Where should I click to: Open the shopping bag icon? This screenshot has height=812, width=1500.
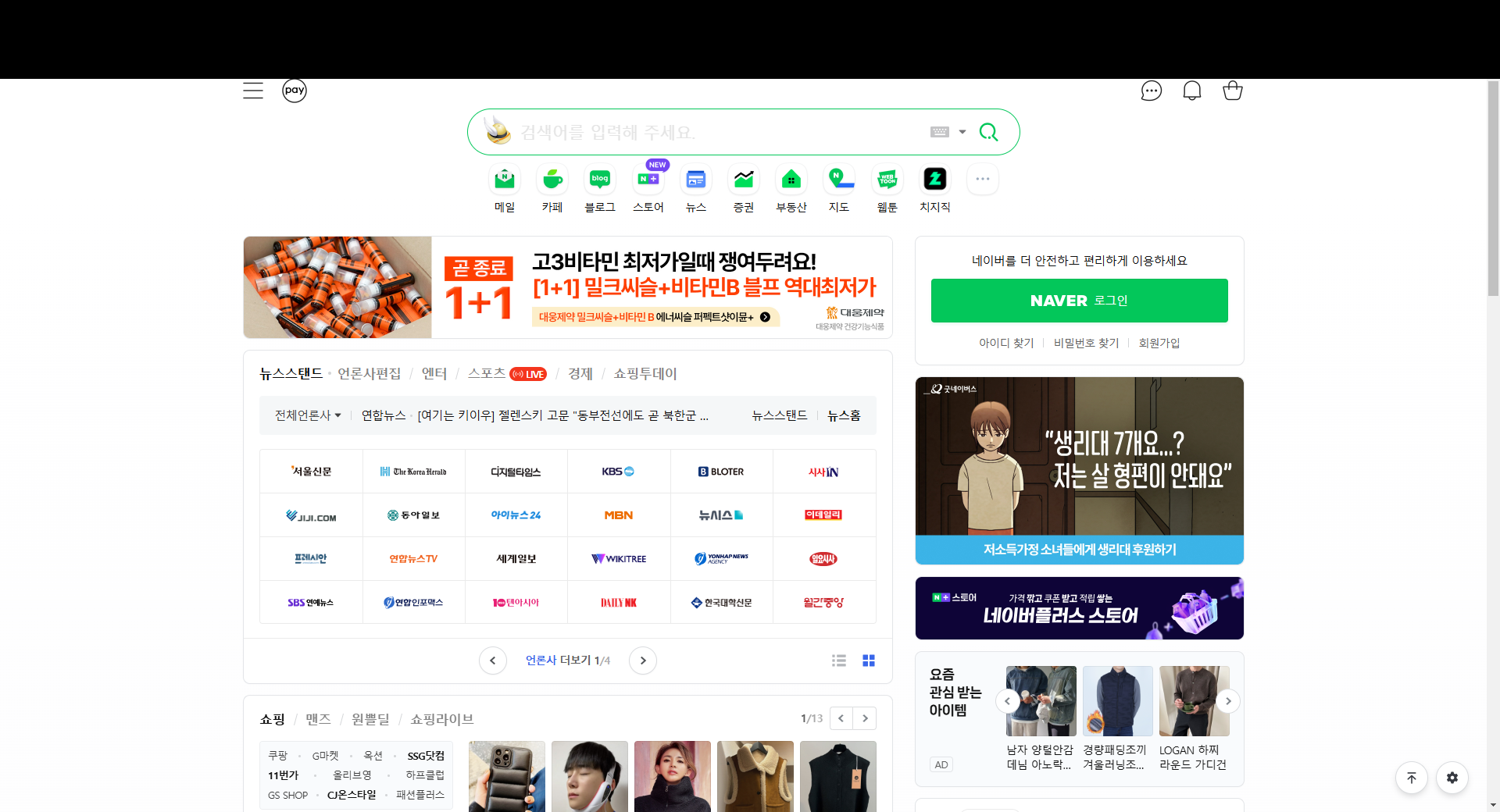click(x=1232, y=90)
